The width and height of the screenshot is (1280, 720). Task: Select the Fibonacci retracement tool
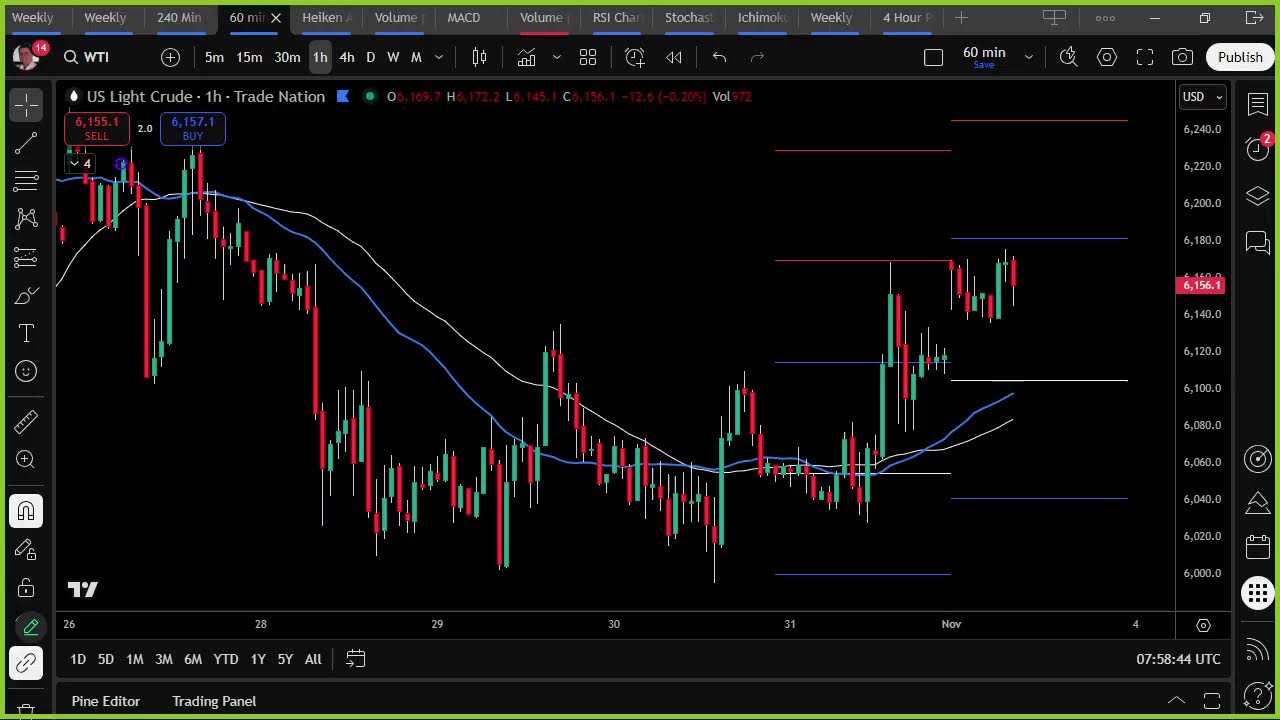click(26, 181)
